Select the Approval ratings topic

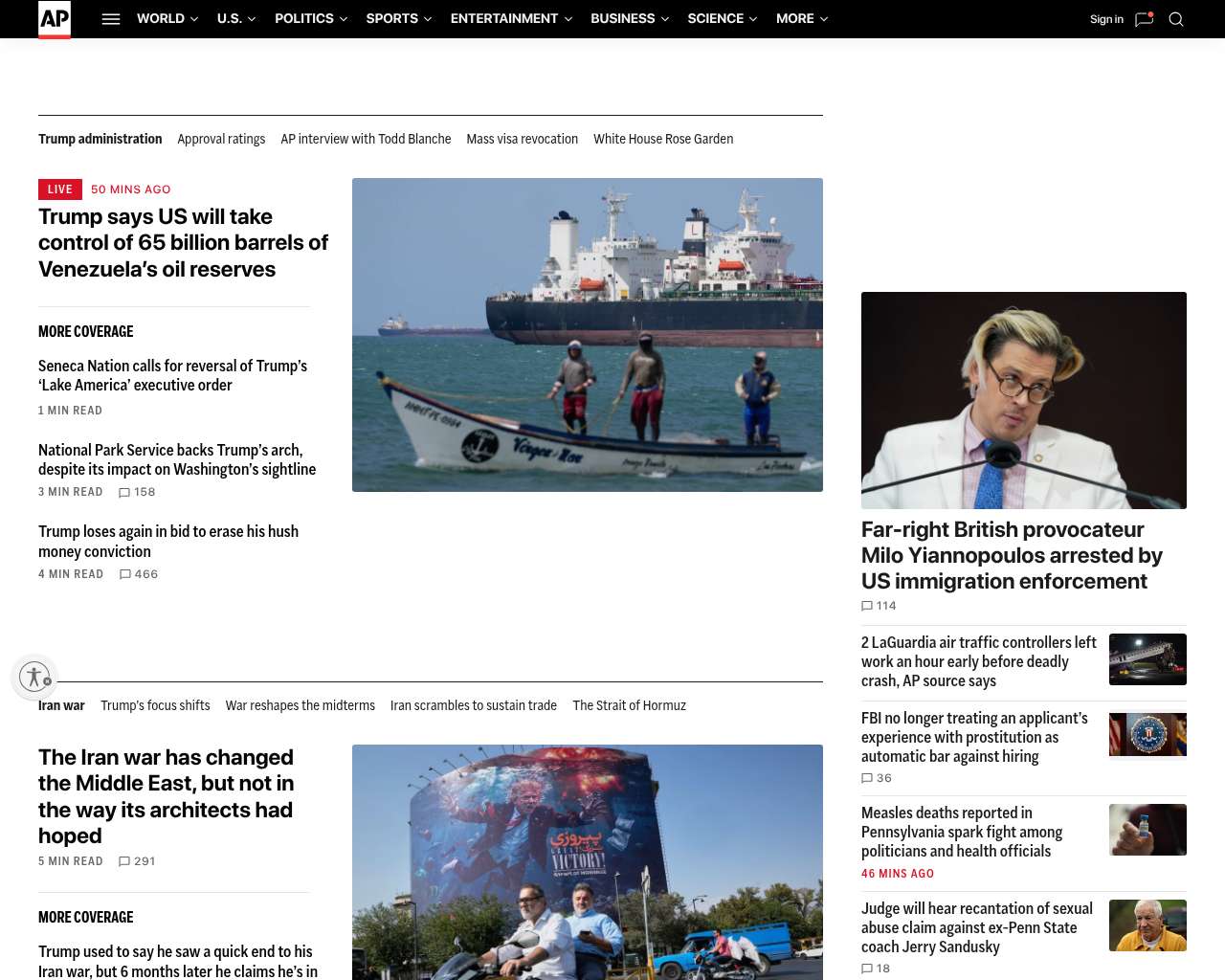pyautogui.click(x=221, y=139)
